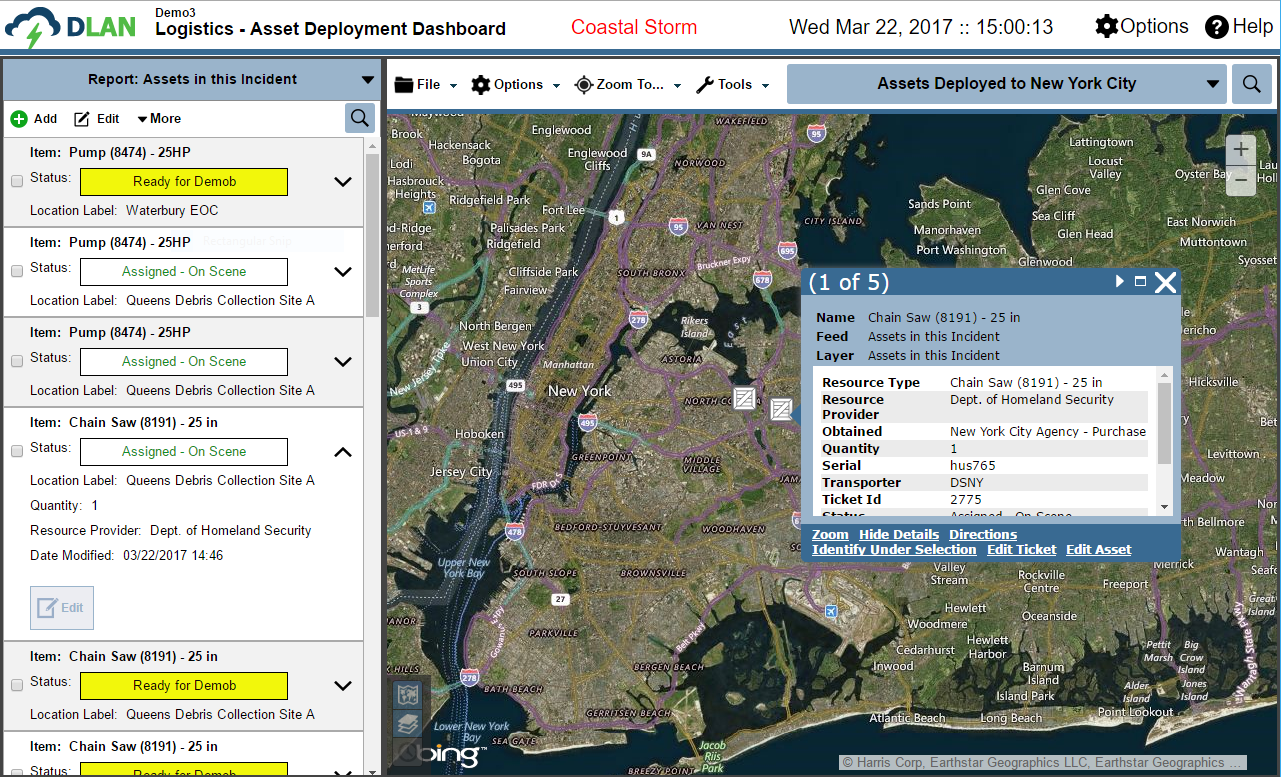Screen dimensions: 1281x777
Task: Click the Edit Asset link
Action: [1098, 550]
